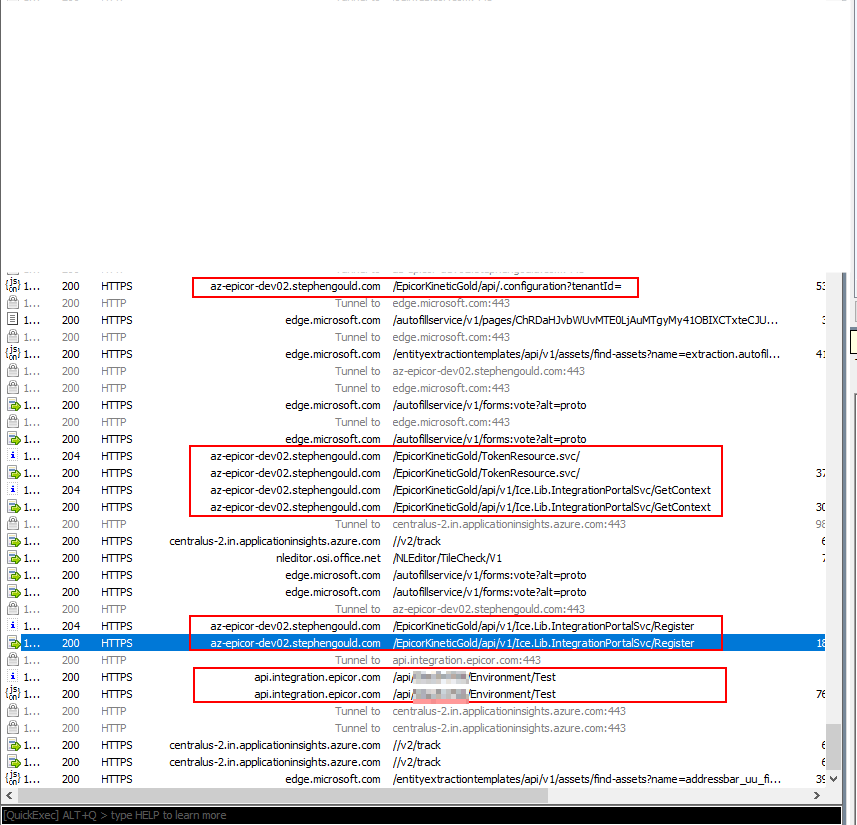Select the /autofillservice/v1/pages/ChRDaH... URL cell

click(x=585, y=320)
